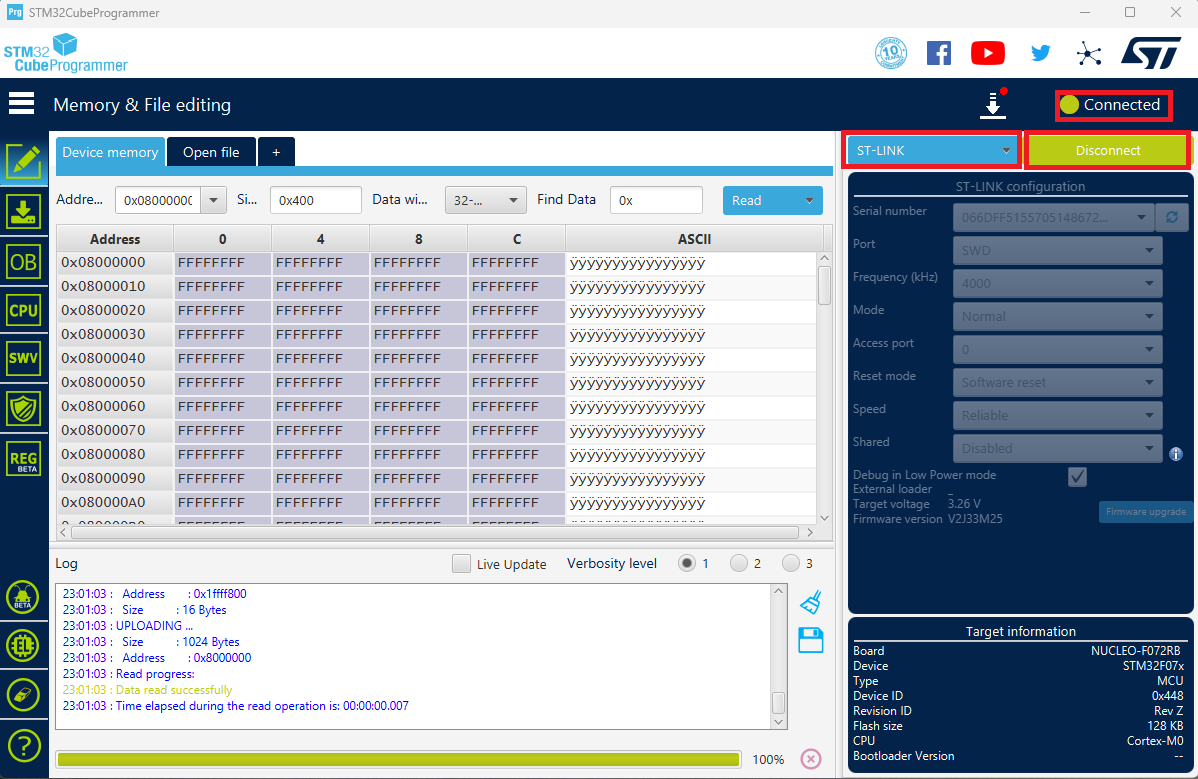The height and width of the screenshot is (779, 1198).
Task: Open the external loader EL icon
Action: click(x=23, y=645)
